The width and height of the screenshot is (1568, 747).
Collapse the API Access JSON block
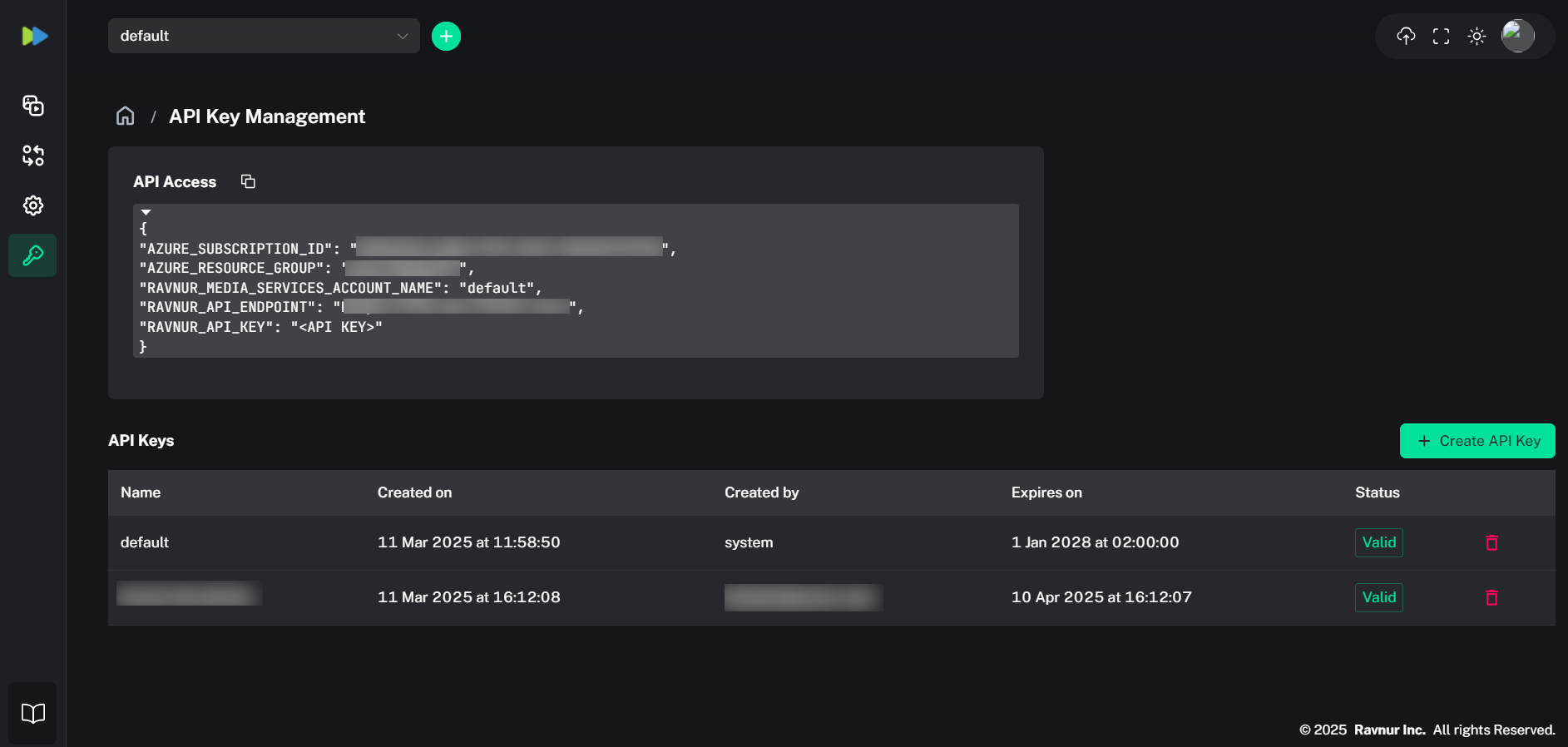coord(146,213)
